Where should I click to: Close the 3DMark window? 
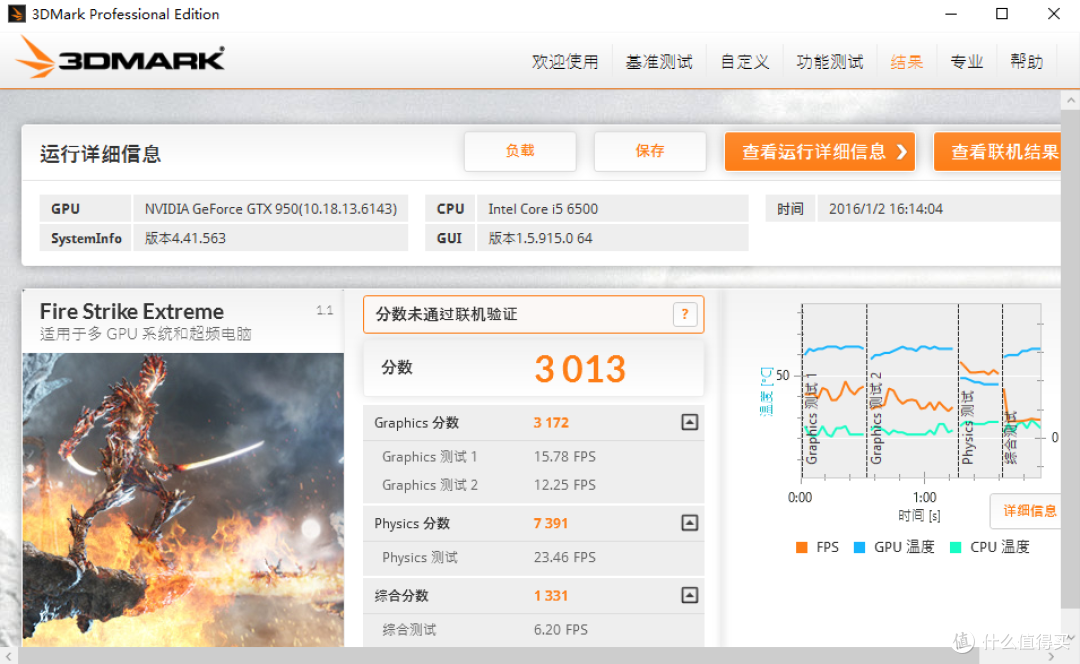click(1054, 14)
